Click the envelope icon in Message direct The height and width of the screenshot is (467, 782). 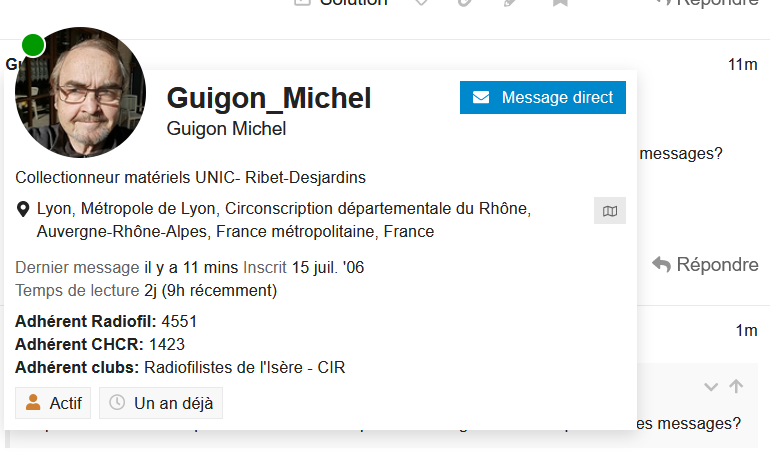coord(482,98)
